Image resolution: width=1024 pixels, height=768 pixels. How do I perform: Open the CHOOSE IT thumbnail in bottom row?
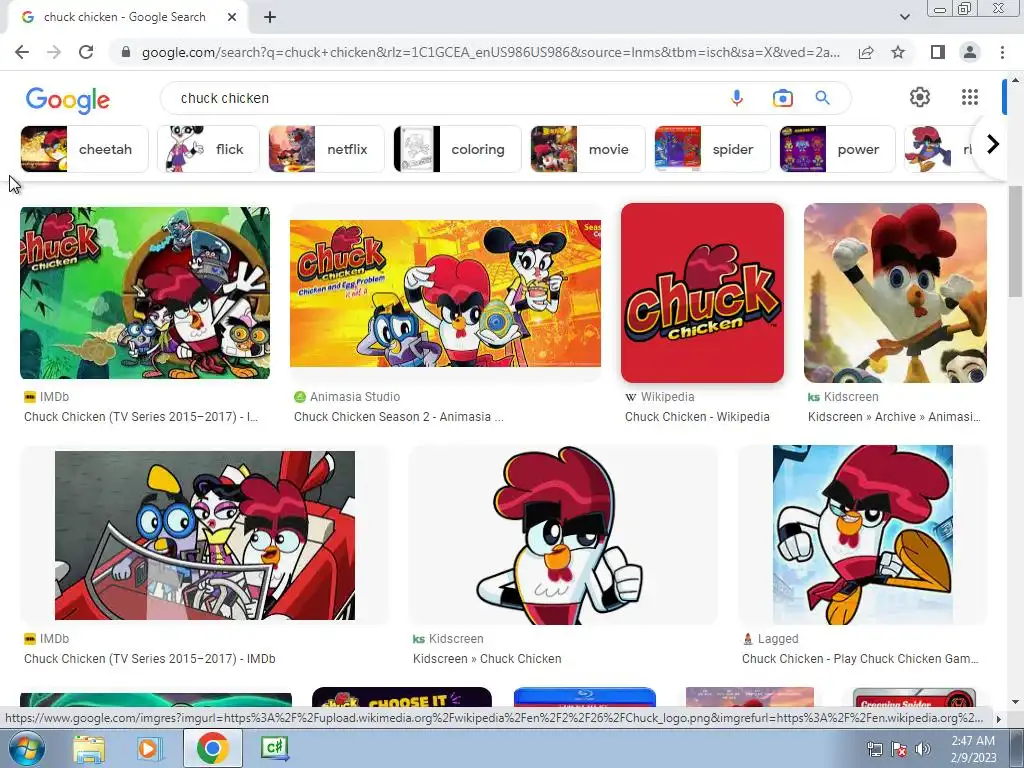402,699
